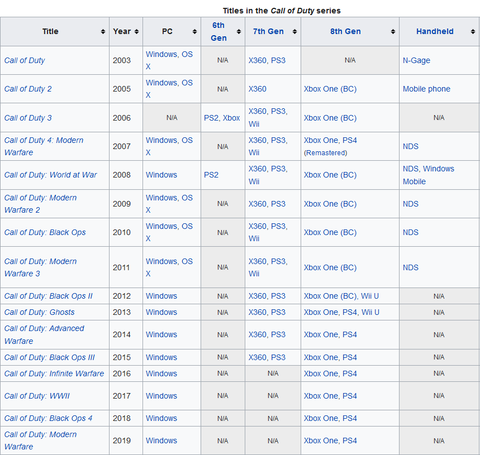Sort the table by Title column

[103, 31]
